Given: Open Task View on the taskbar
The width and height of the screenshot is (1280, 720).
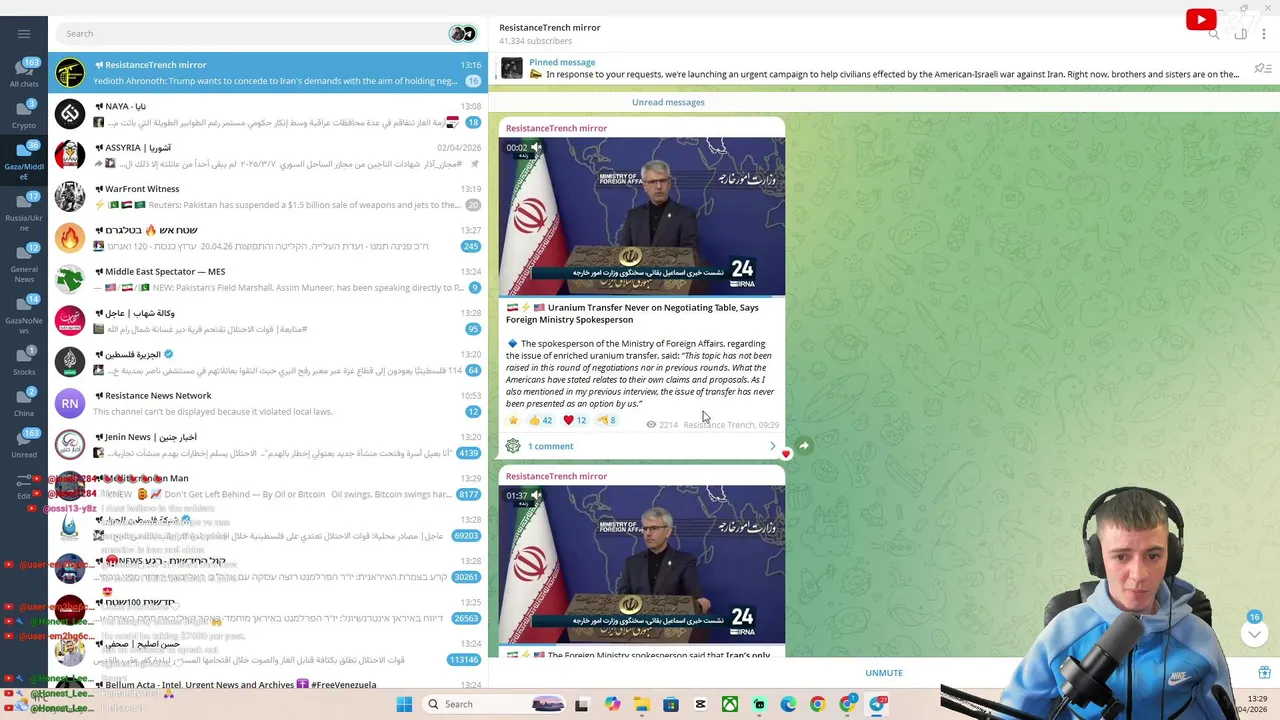Looking at the screenshot, I should point(581,705).
